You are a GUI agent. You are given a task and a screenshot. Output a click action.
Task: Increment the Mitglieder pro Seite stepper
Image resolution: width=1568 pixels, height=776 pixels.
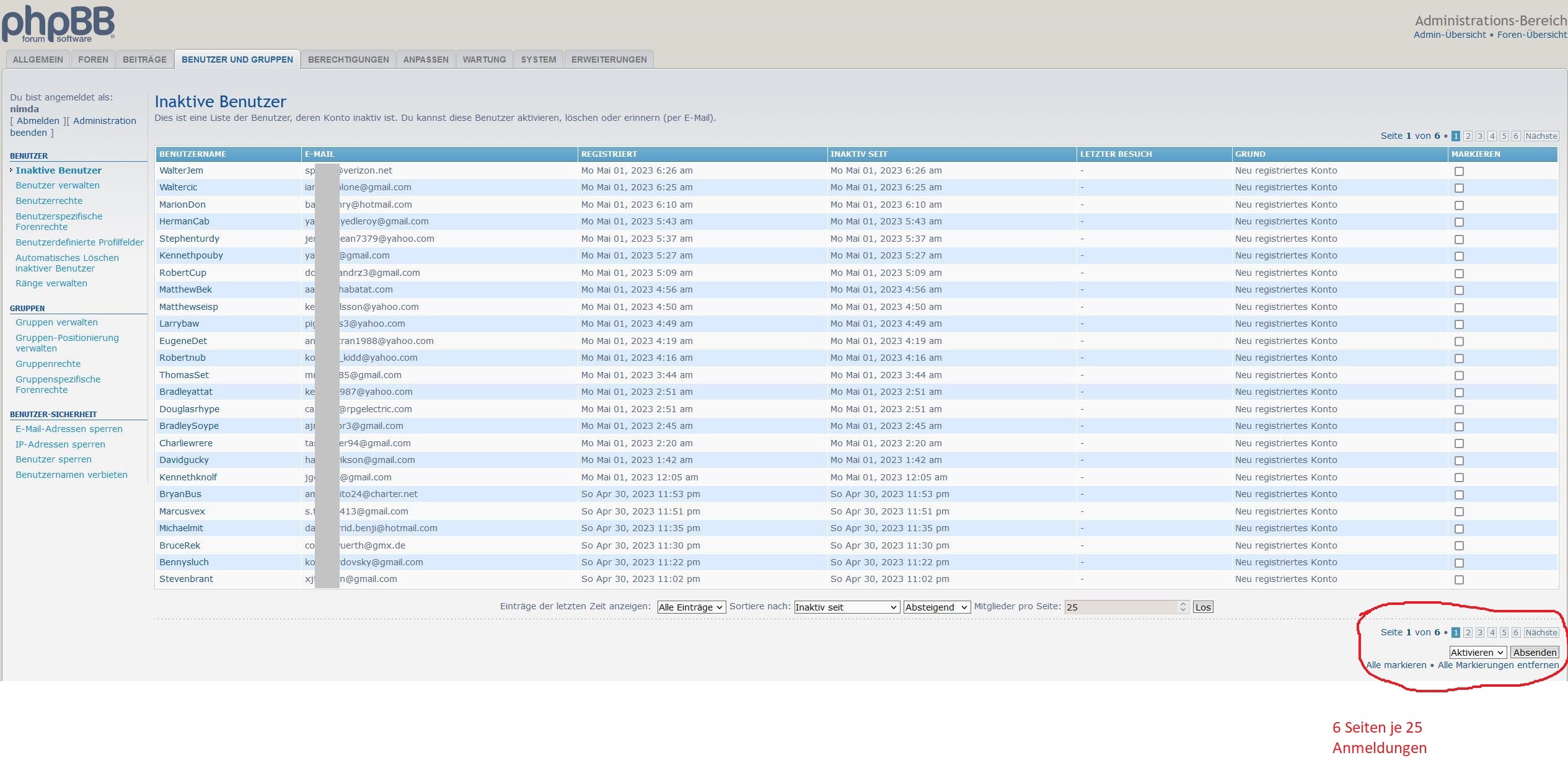pos(1183,604)
